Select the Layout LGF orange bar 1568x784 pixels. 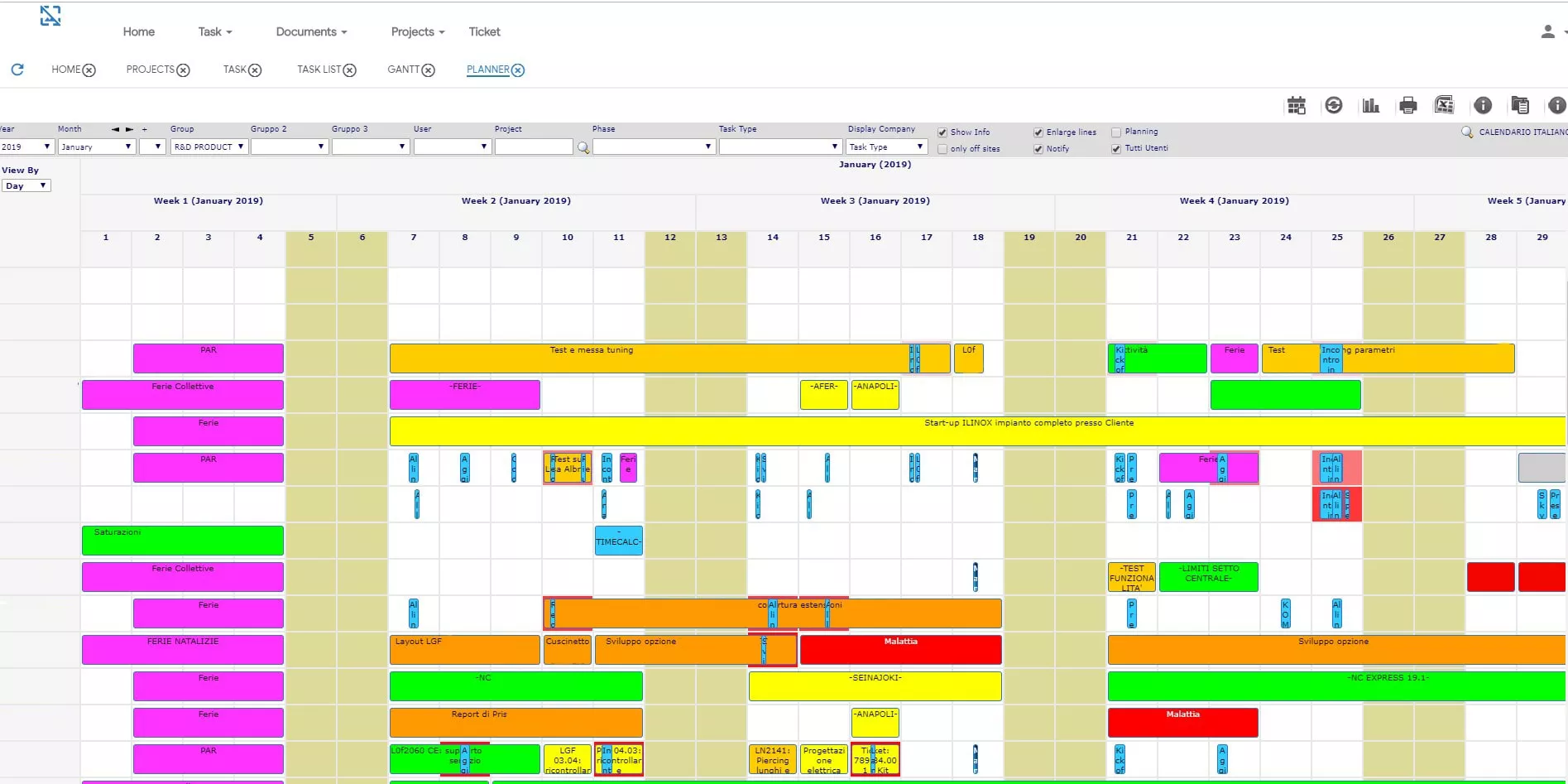465,650
